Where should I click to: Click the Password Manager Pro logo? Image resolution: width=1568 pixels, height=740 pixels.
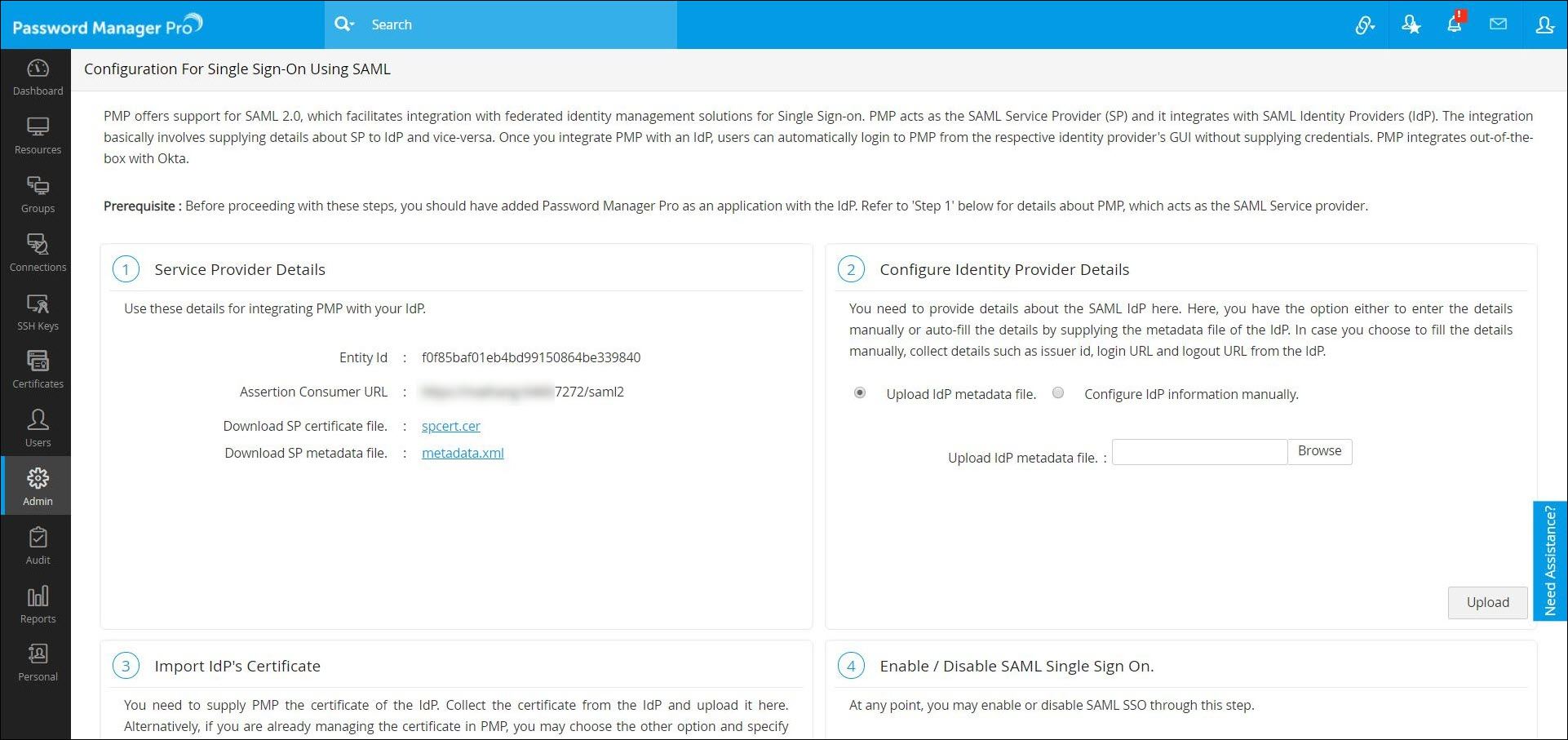pyautogui.click(x=108, y=25)
